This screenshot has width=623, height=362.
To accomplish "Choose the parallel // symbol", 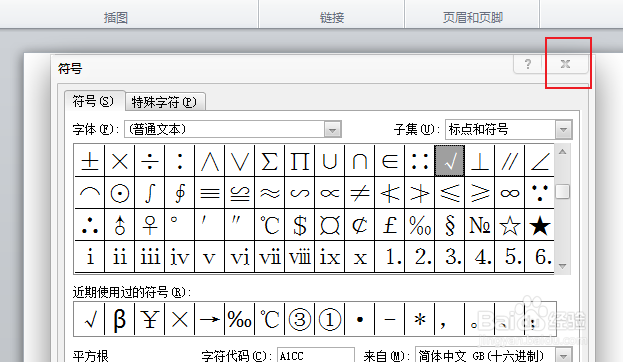I will tap(510, 161).
